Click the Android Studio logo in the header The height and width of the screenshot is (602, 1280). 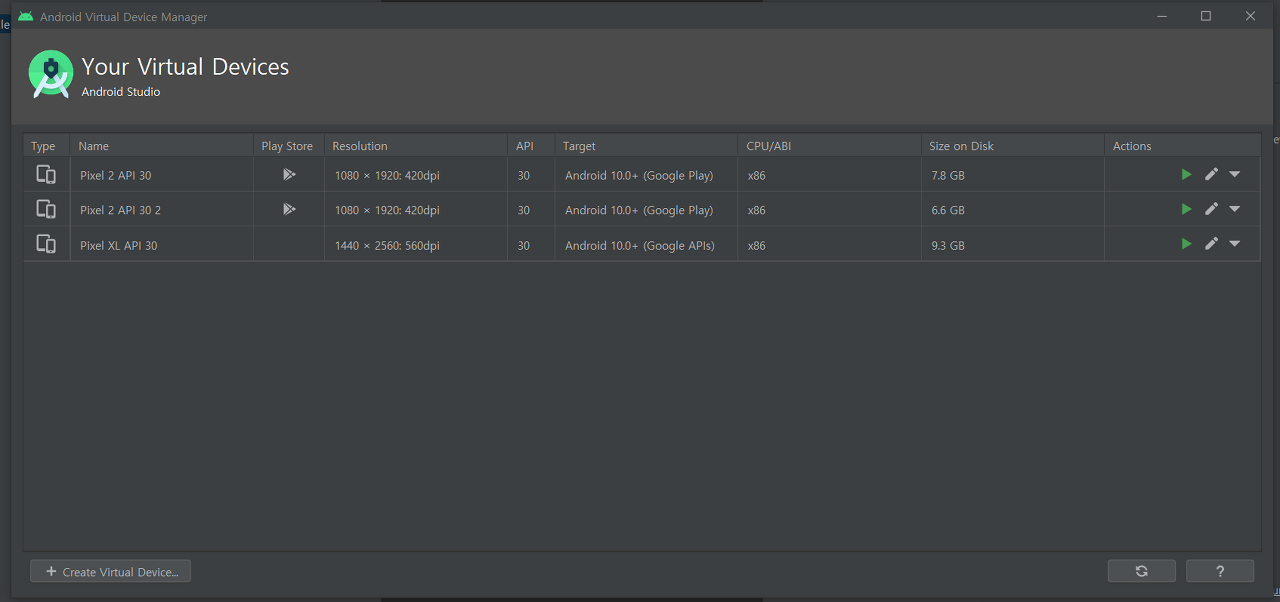click(51, 75)
